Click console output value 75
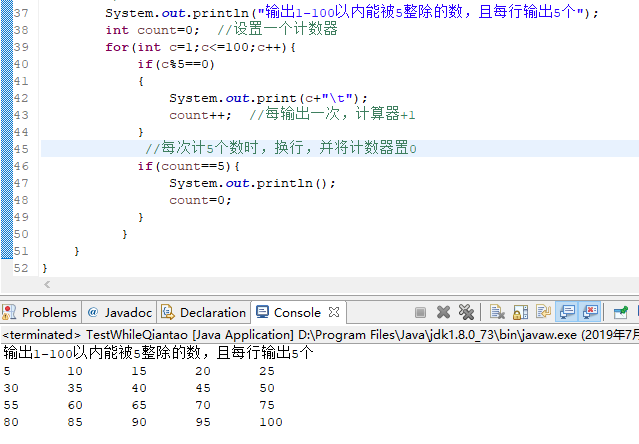Viewport: 639px width, 444px height. coord(267,405)
